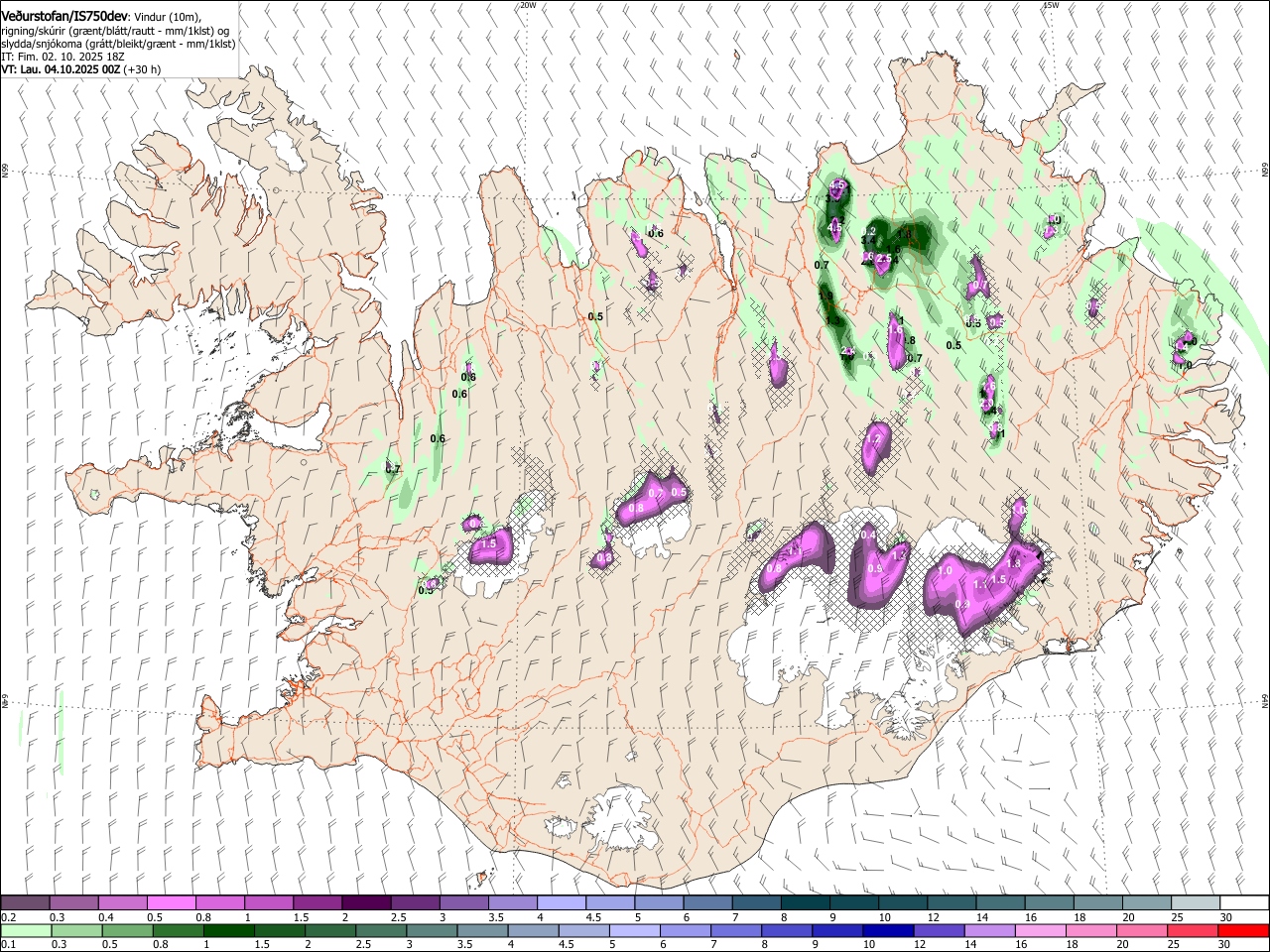Screen dimensions: 1270x952
Task: Click pale green rain swatch between 0.1 and 0.3
Action: (x=26, y=931)
